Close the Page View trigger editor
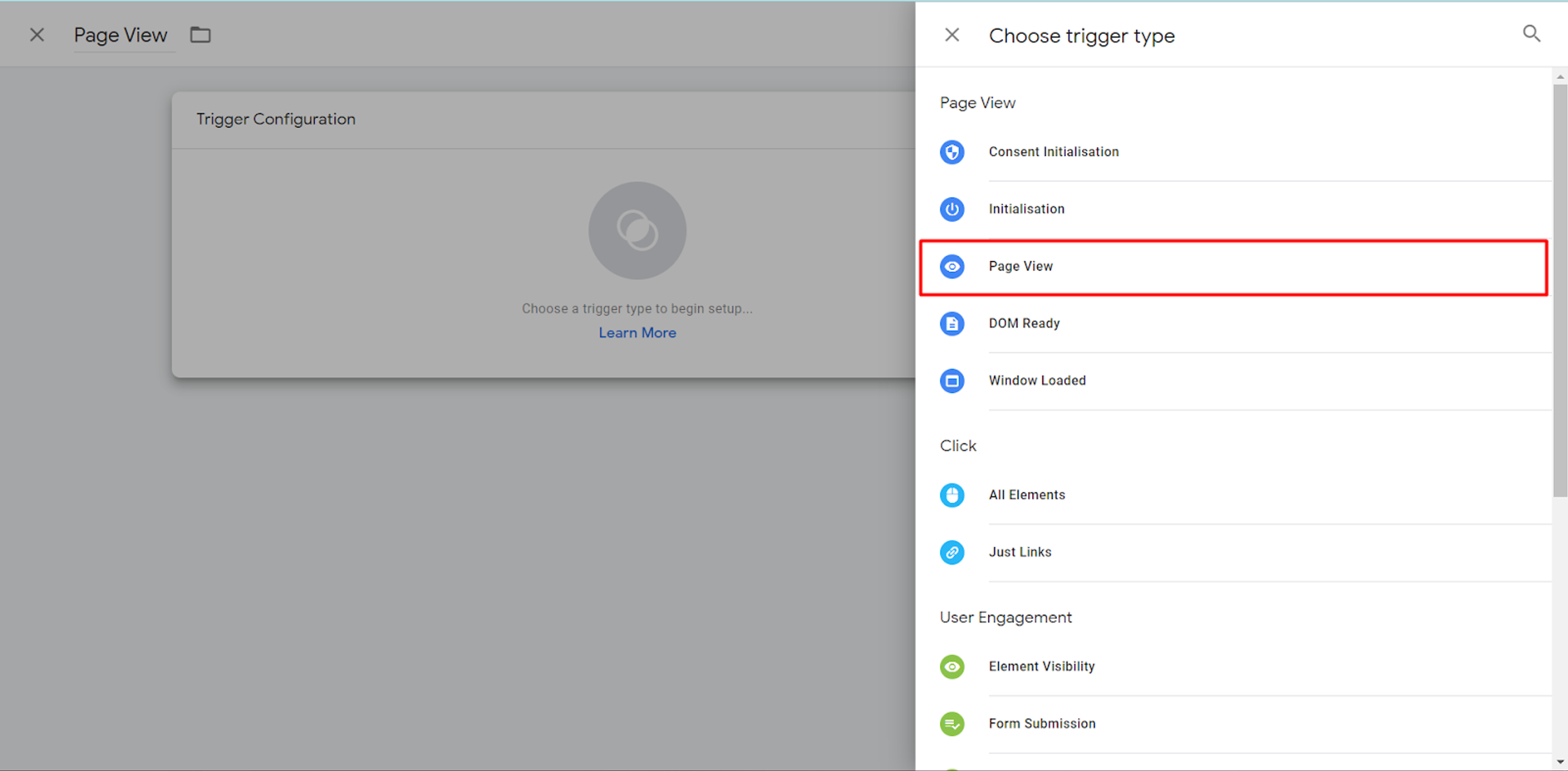This screenshot has width=1568, height=771. [x=37, y=35]
